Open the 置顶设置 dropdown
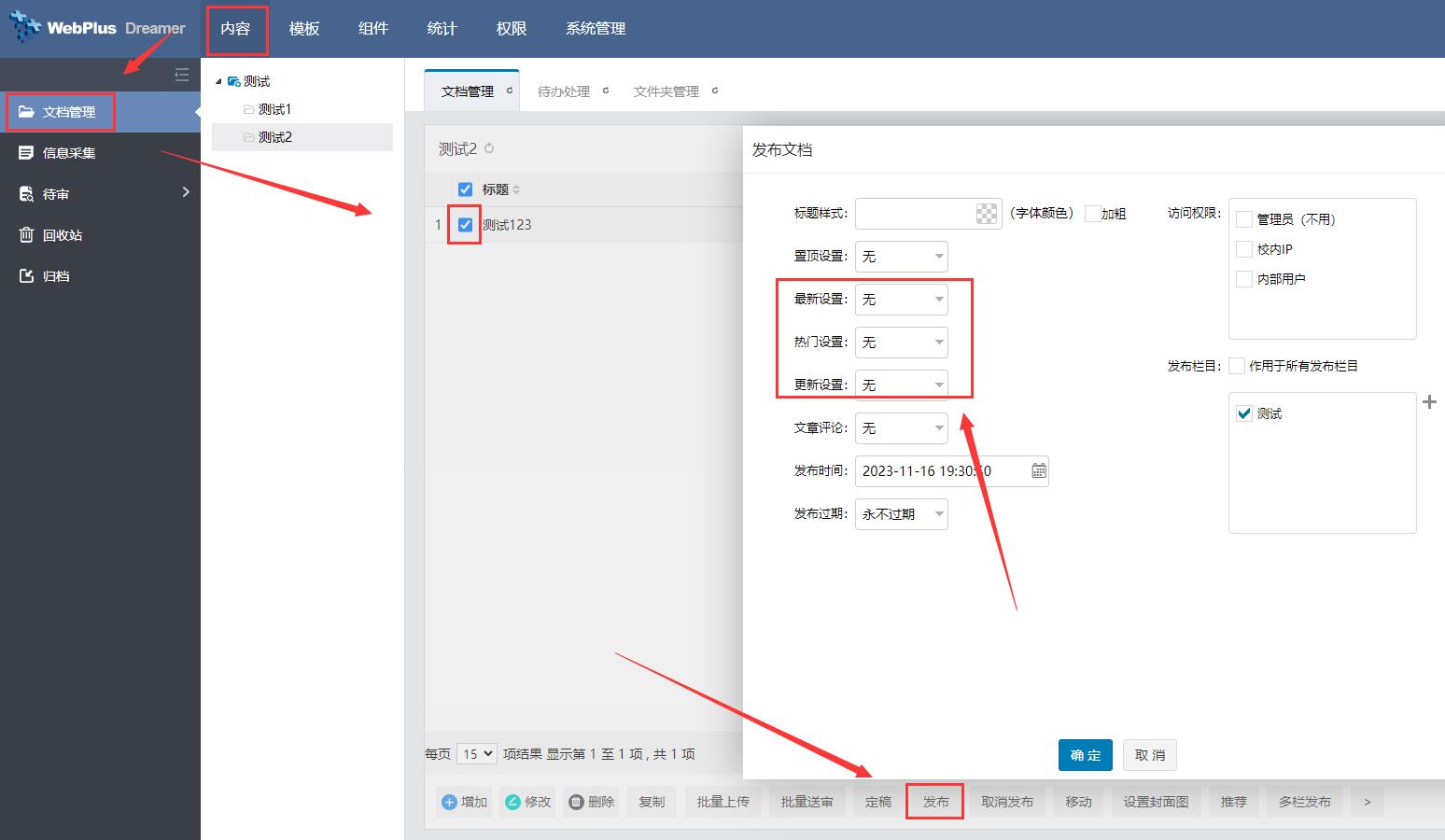 (902, 257)
